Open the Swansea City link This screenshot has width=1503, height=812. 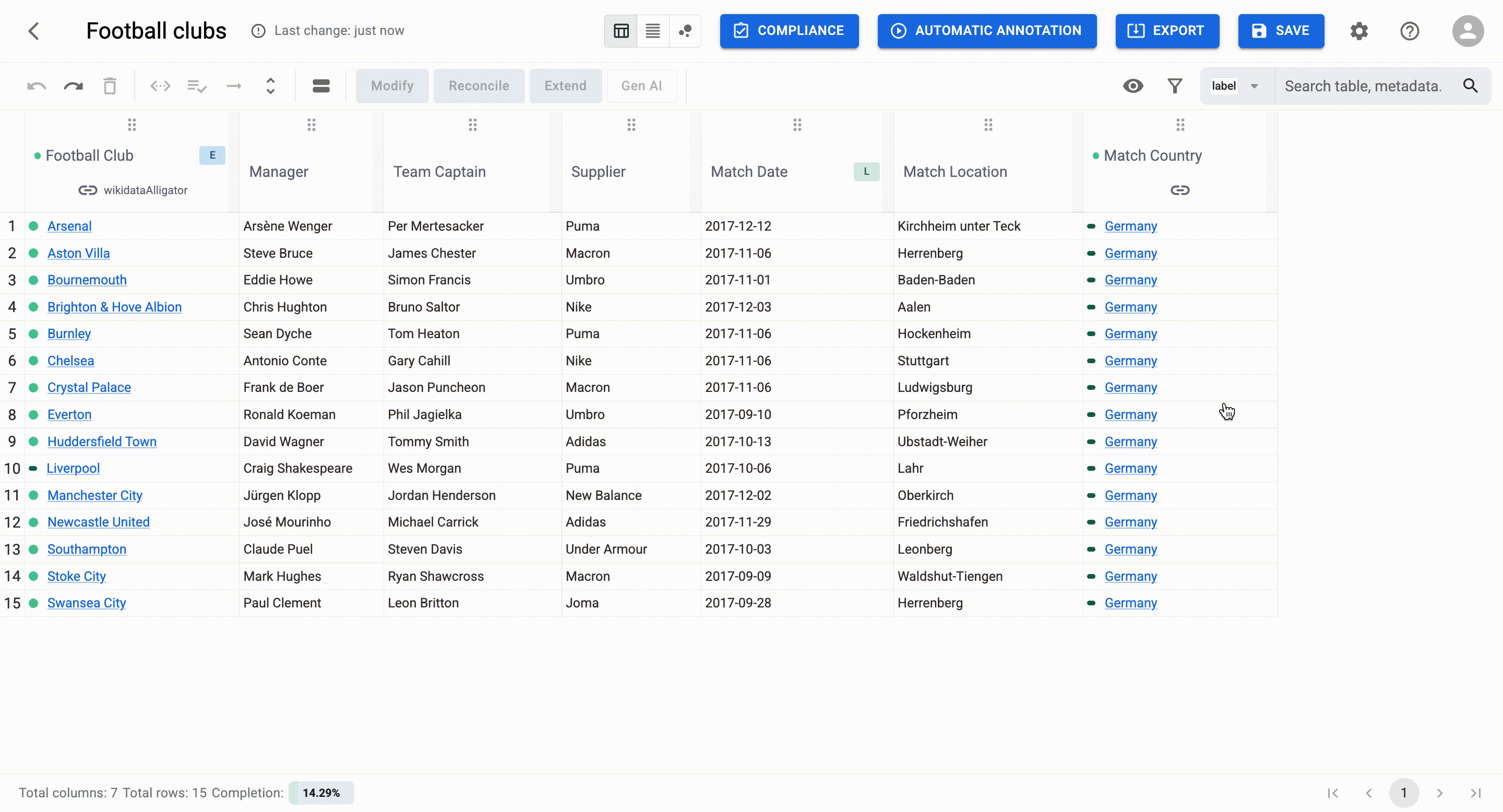86,603
